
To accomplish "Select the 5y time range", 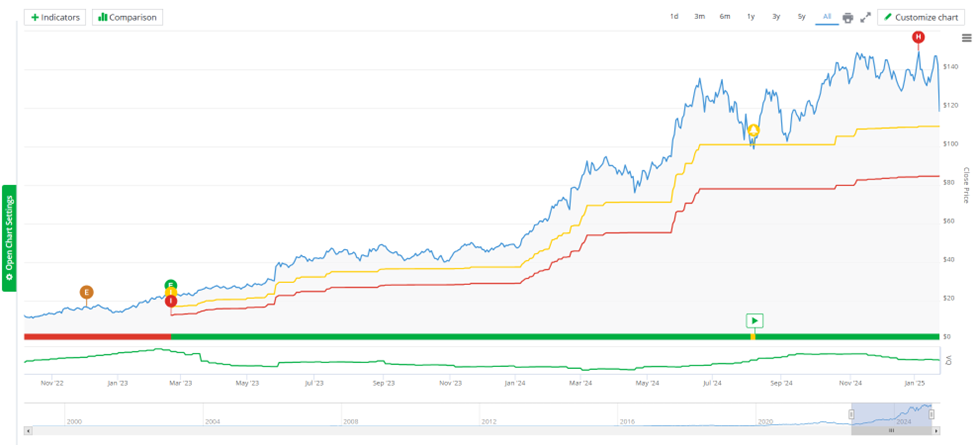I will 802,17.
